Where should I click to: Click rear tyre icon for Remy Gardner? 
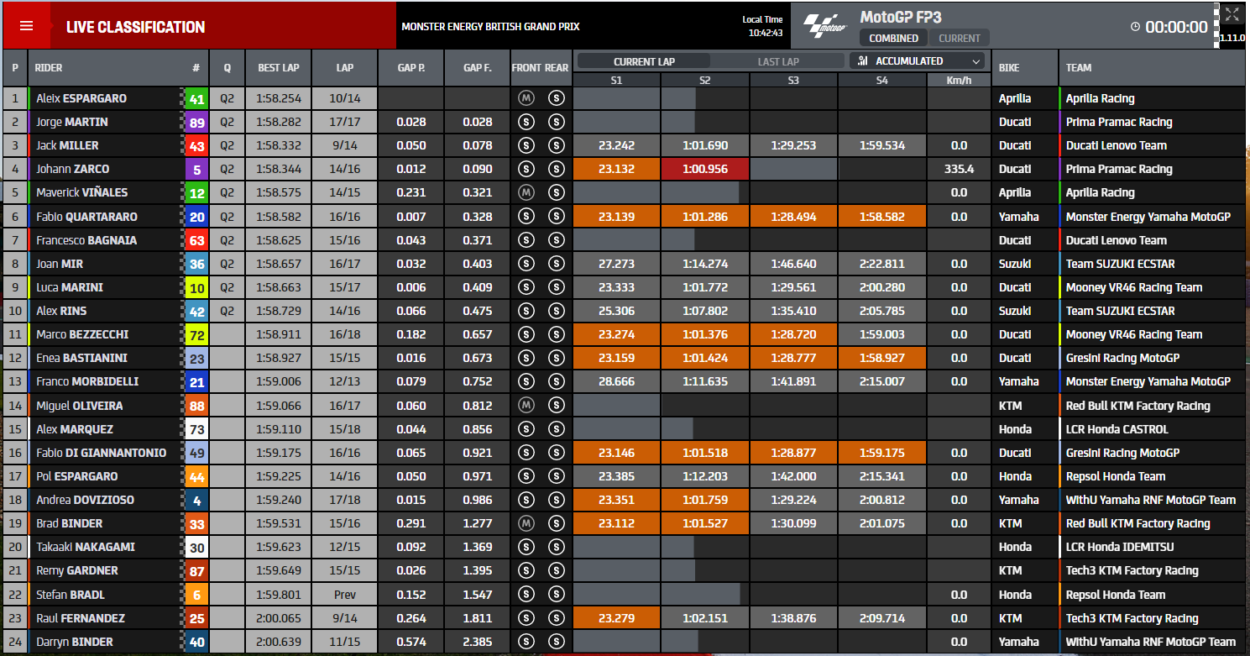coord(556,570)
